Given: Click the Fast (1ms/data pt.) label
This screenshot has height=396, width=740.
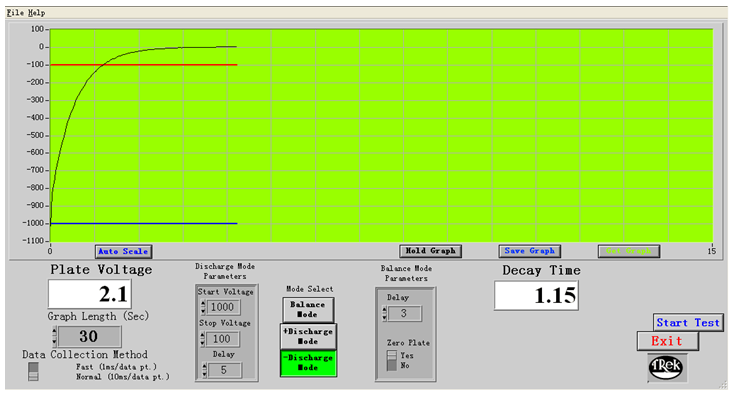Looking at the screenshot, I should (116, 367).
